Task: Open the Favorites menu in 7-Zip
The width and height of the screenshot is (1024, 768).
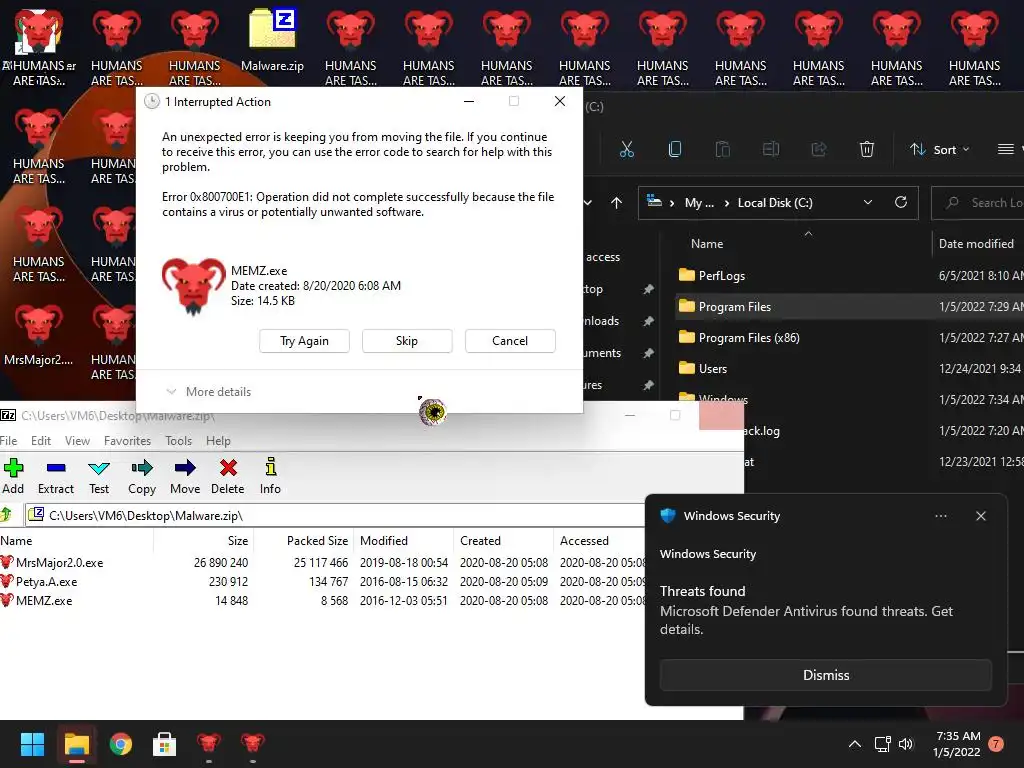Action: coord(127,441)
